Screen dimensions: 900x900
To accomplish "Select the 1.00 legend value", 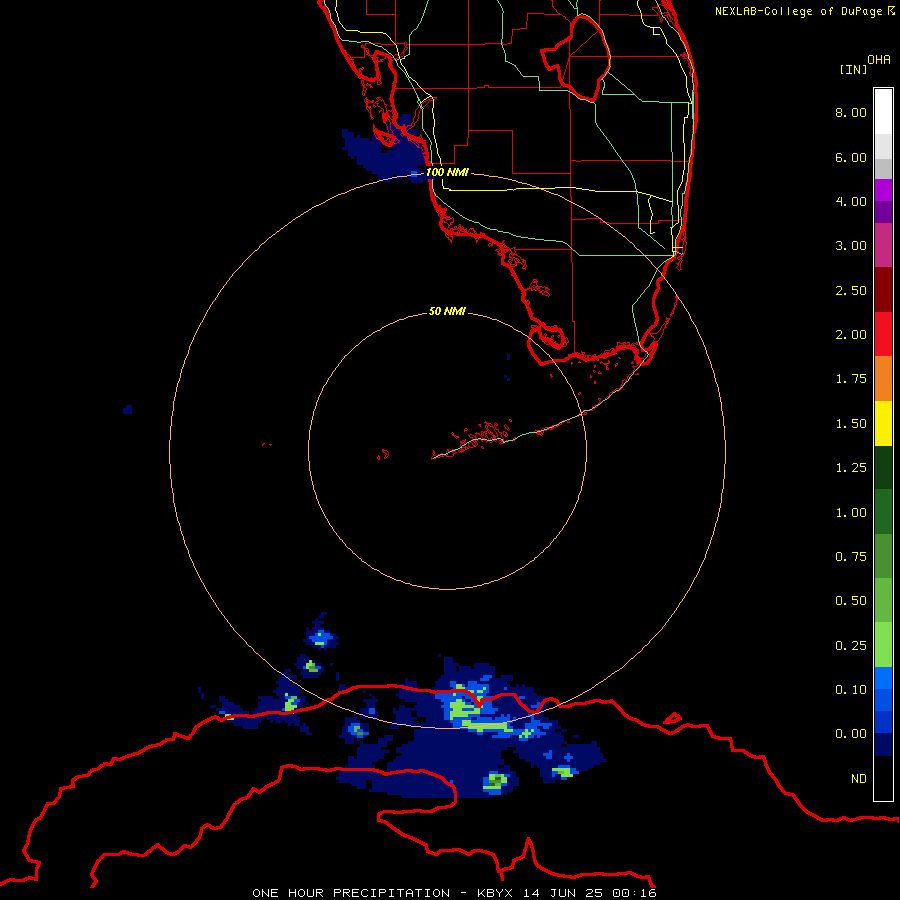I will tap(851, 513).
